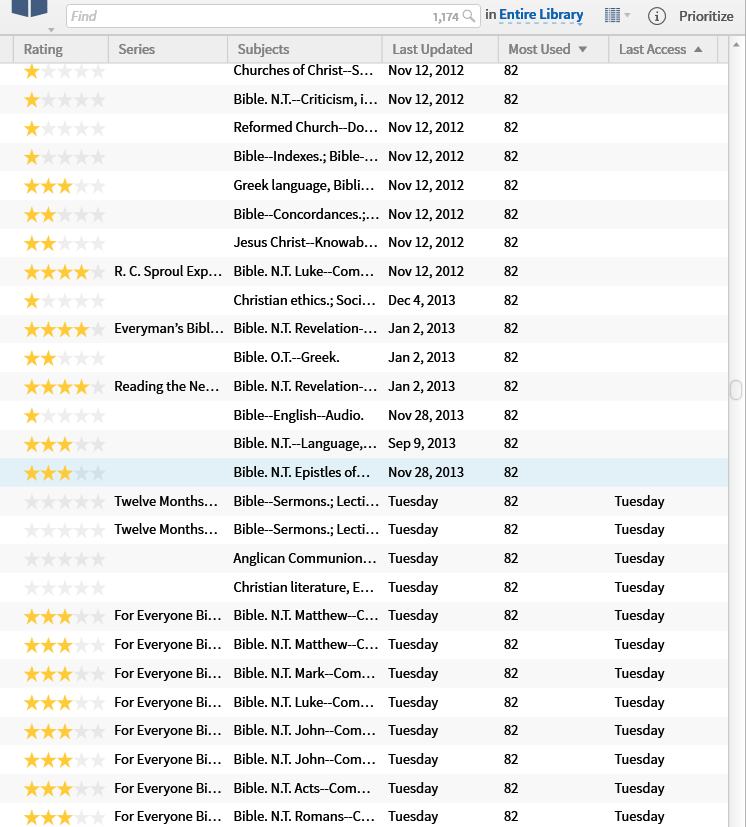Select 'Reformed Church--Do…' subject cell
746x827 pixels.
(x=305, y=128)
